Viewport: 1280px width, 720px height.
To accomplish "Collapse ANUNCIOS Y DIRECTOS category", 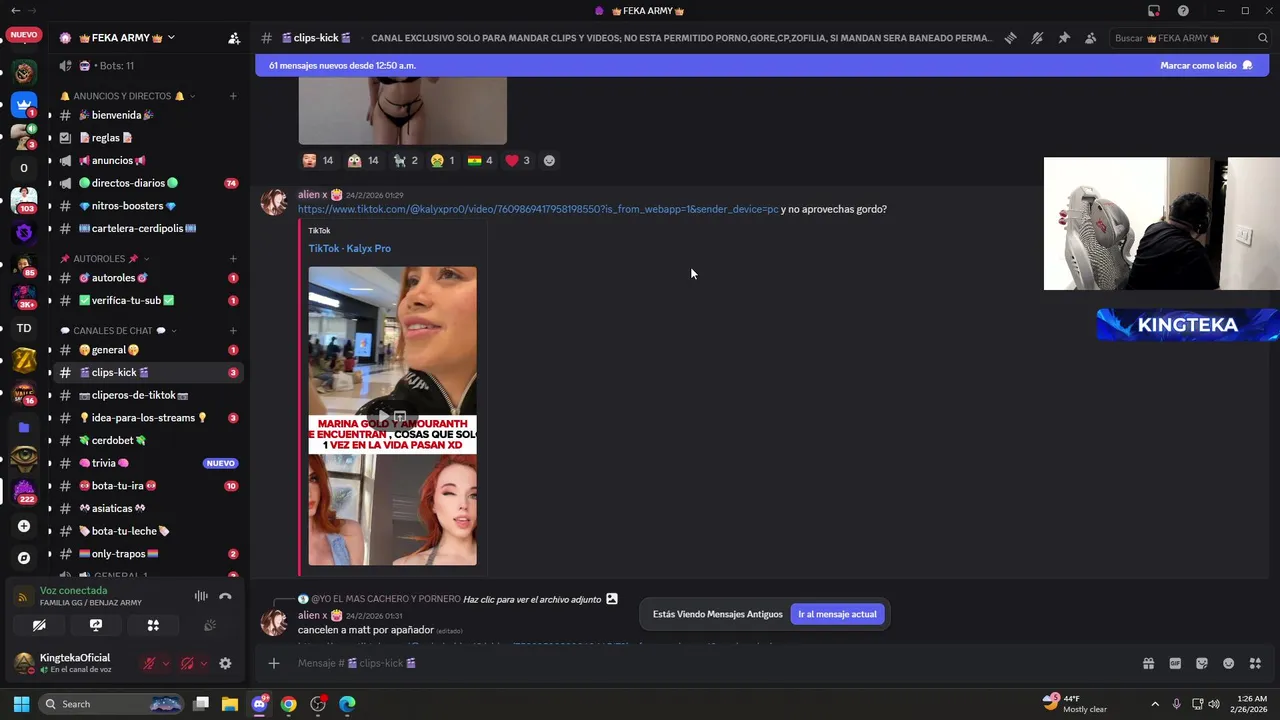I will [x=127, y=96].
